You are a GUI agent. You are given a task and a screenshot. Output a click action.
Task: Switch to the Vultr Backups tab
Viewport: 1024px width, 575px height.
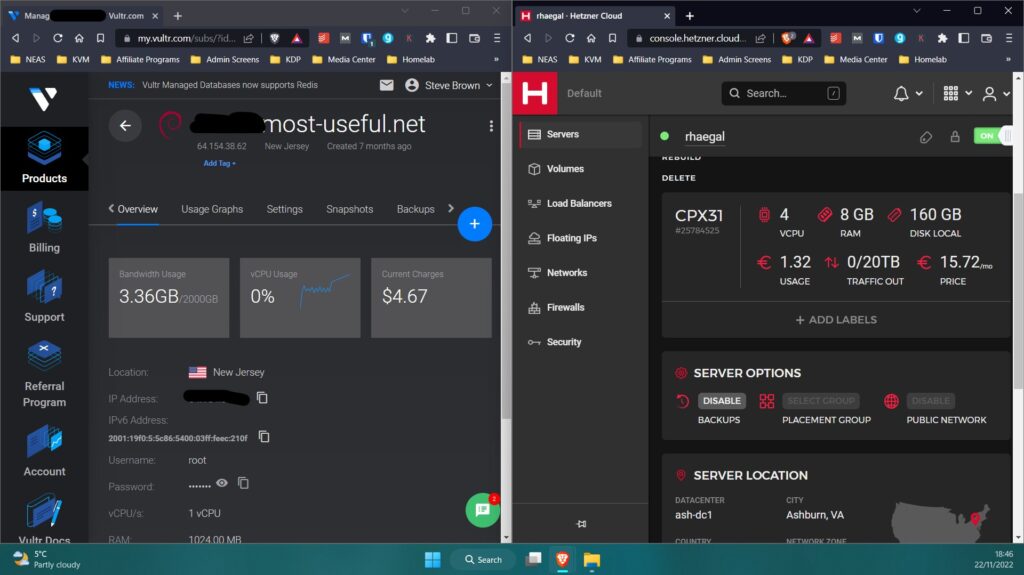(x=415, y=209)
